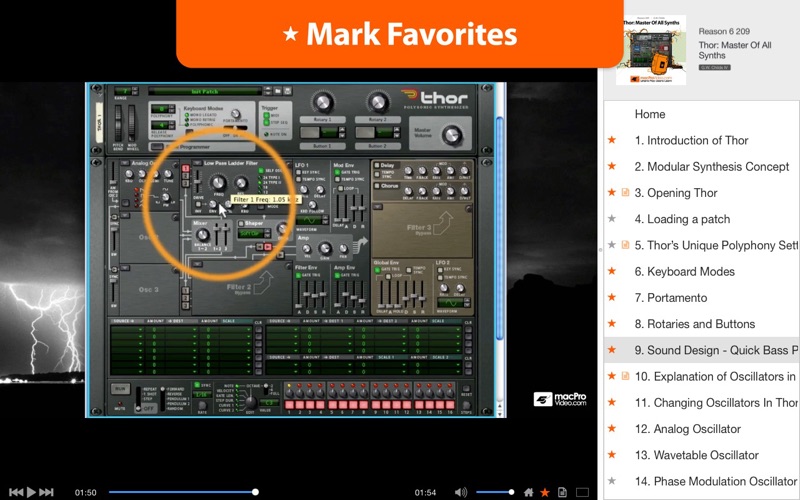Click the total duration 01:54

(x=425, y=492)
